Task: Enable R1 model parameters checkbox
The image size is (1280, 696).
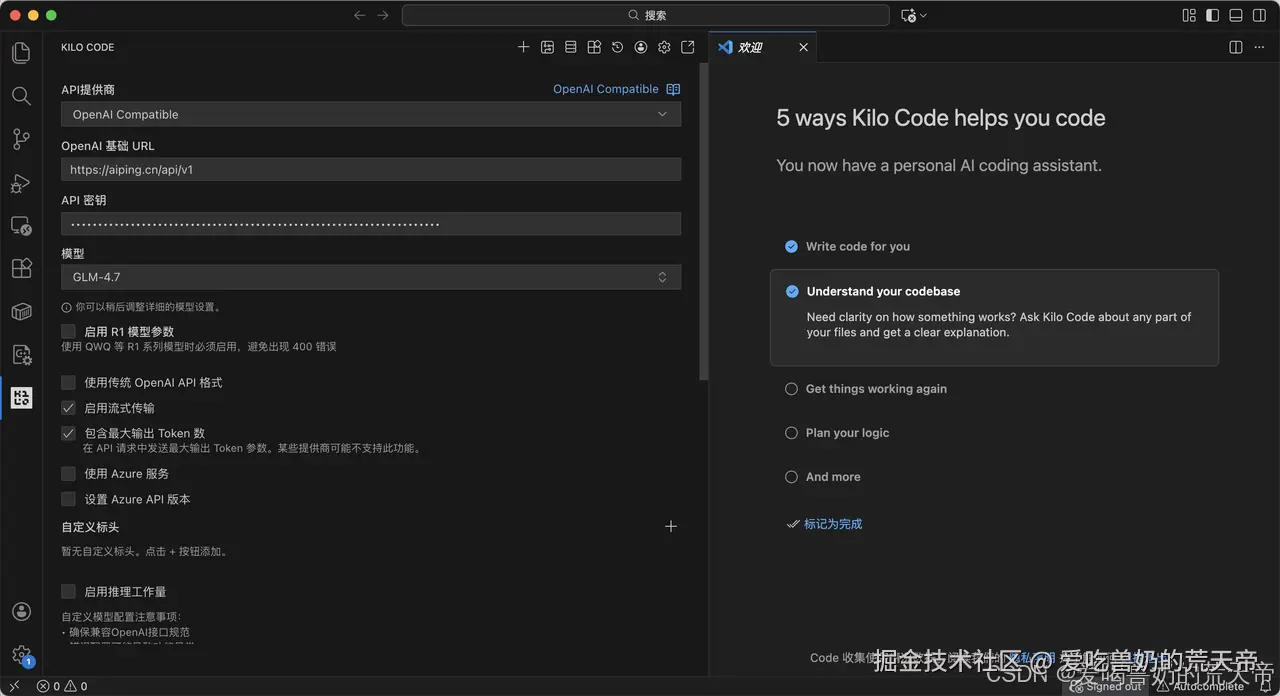Action: click(68, 331)
